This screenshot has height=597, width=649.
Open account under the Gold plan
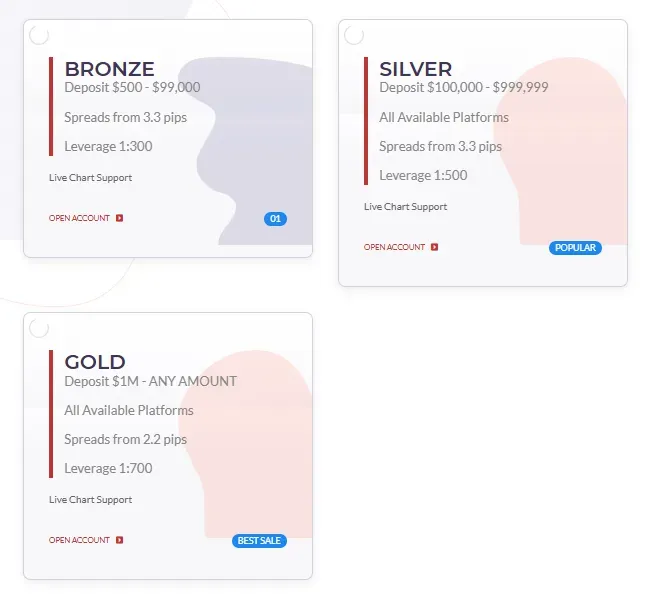[79, 540]
